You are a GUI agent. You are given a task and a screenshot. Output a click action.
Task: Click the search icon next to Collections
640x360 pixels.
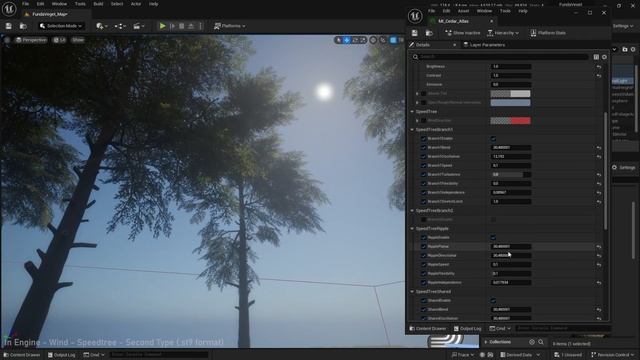click(541, 342)
